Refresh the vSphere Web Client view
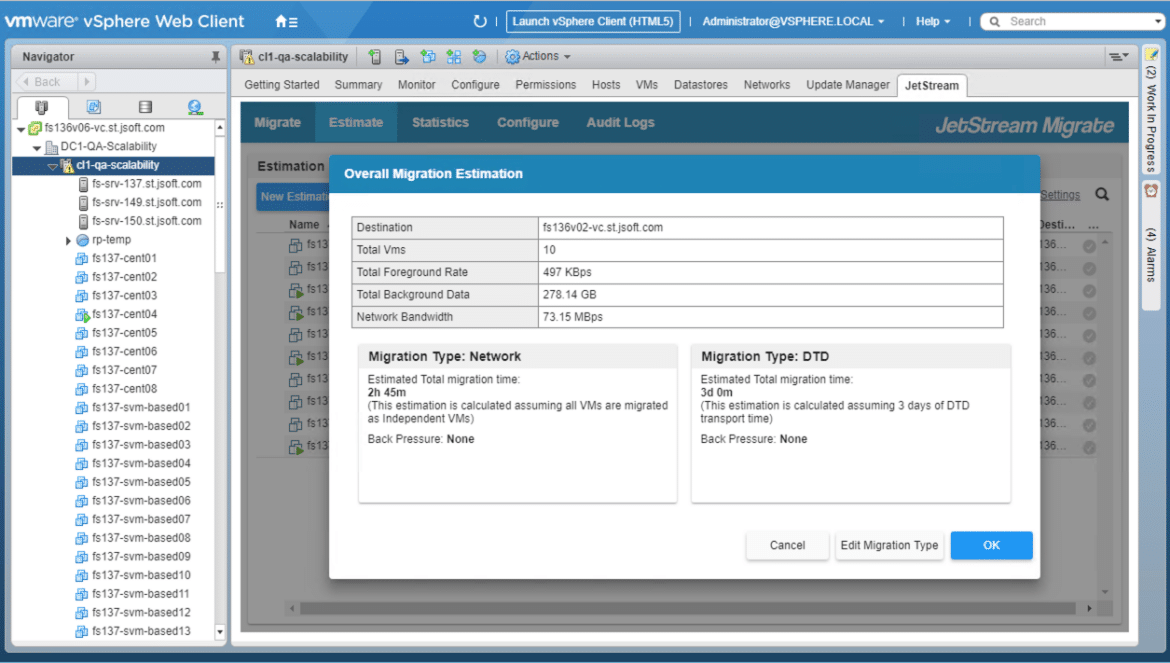Image resolution: width=1170 pixels, height=663 pixels. (480, 22)
